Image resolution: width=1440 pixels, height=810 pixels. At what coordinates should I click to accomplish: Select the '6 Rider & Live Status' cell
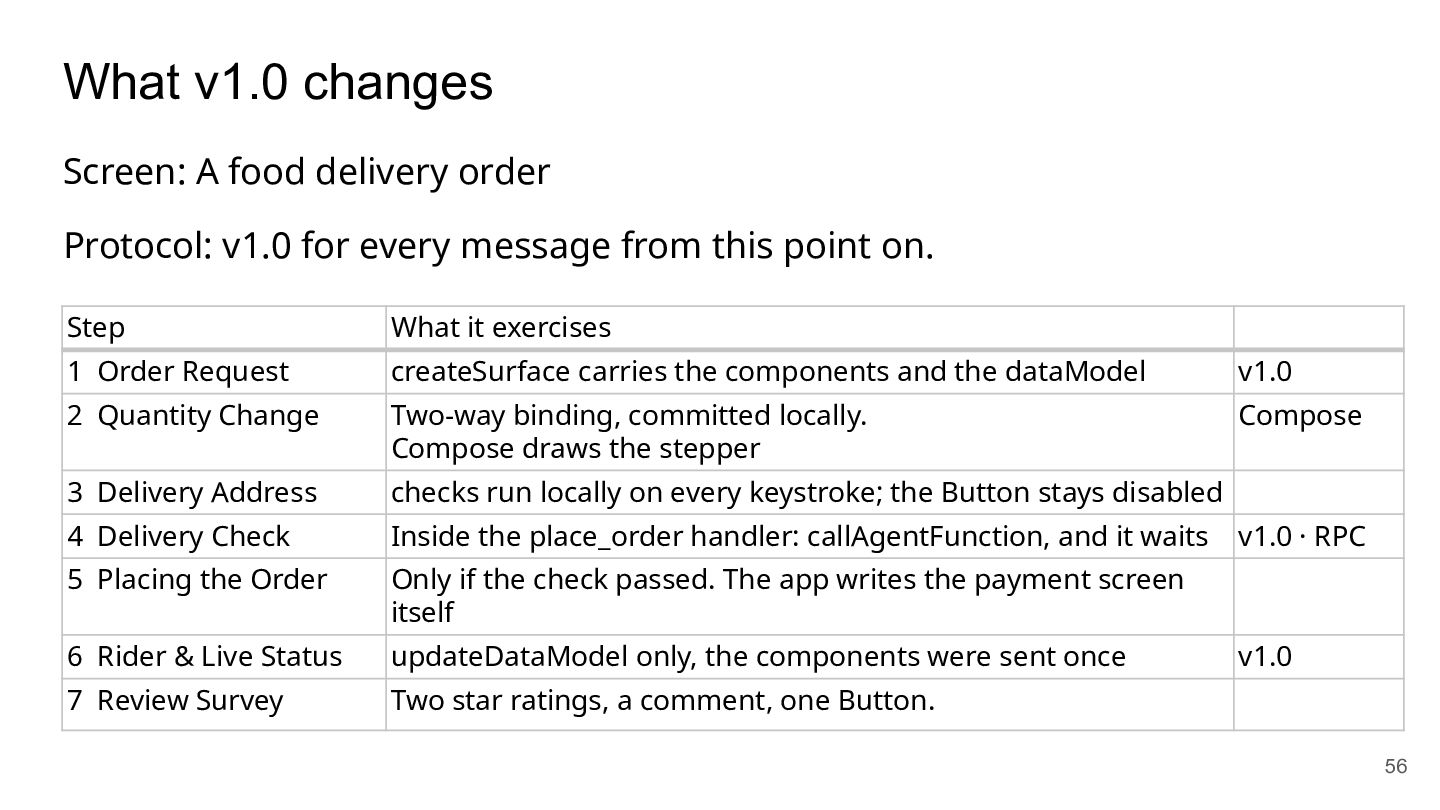(x=224, y=656)
